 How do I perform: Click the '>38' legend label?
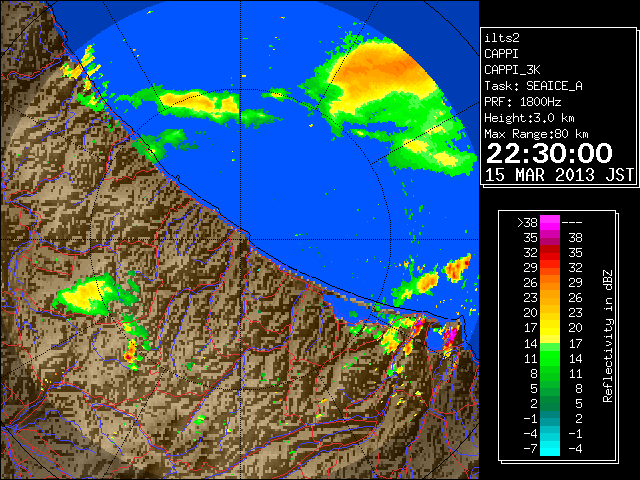(x=527, y=222)
